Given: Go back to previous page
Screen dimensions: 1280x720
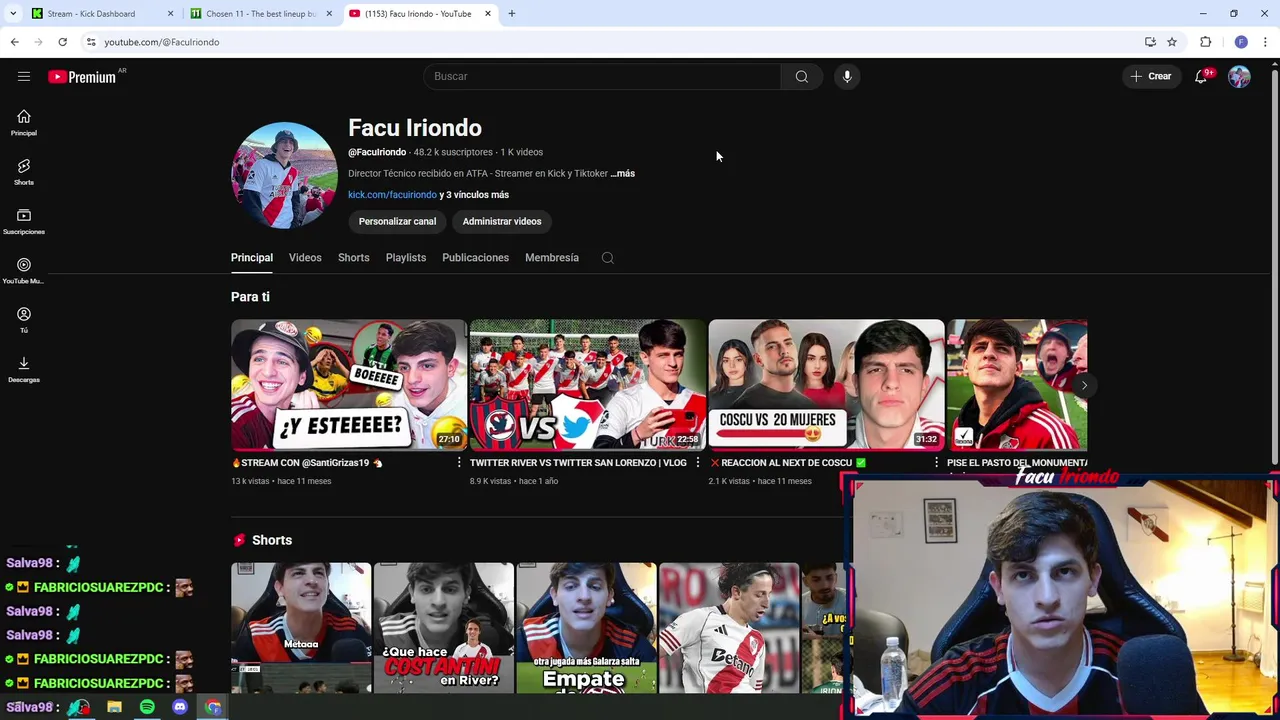Looking at the screenshot, I should [x=14, y=42].
